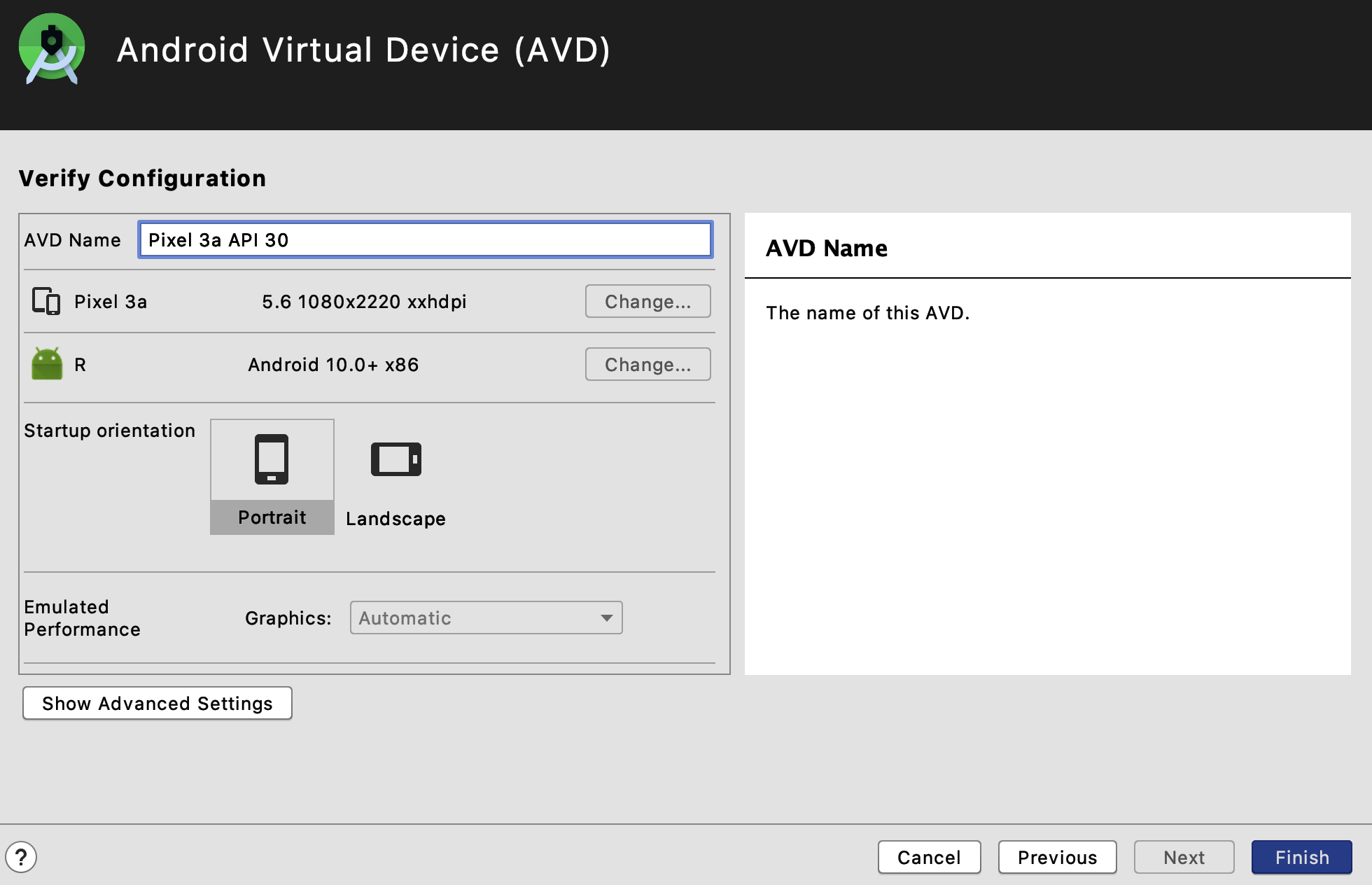Select Portrait startup orientation label

tap(272, 517)
